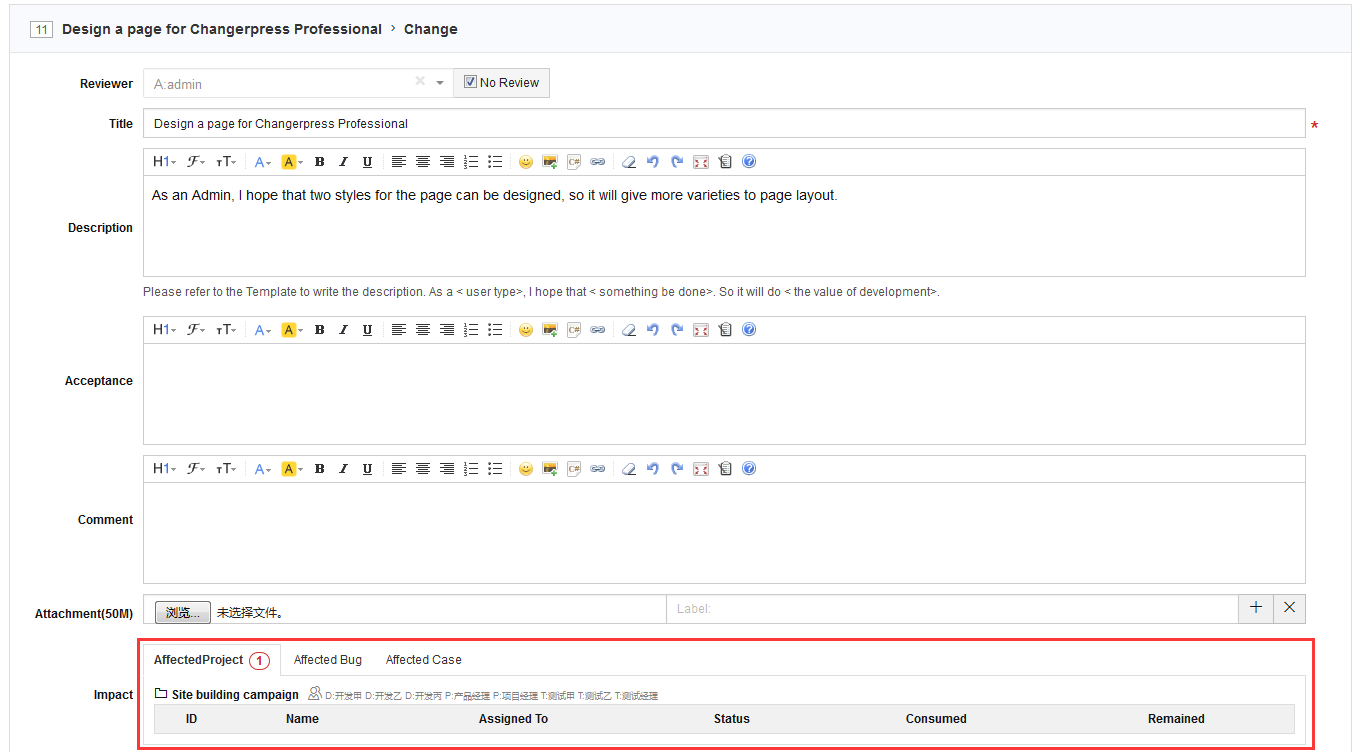The width and height of the screenshot is (1363, 752).
Task: Click the ordered list icon in Comment toolbar
Action: point(471,469)
